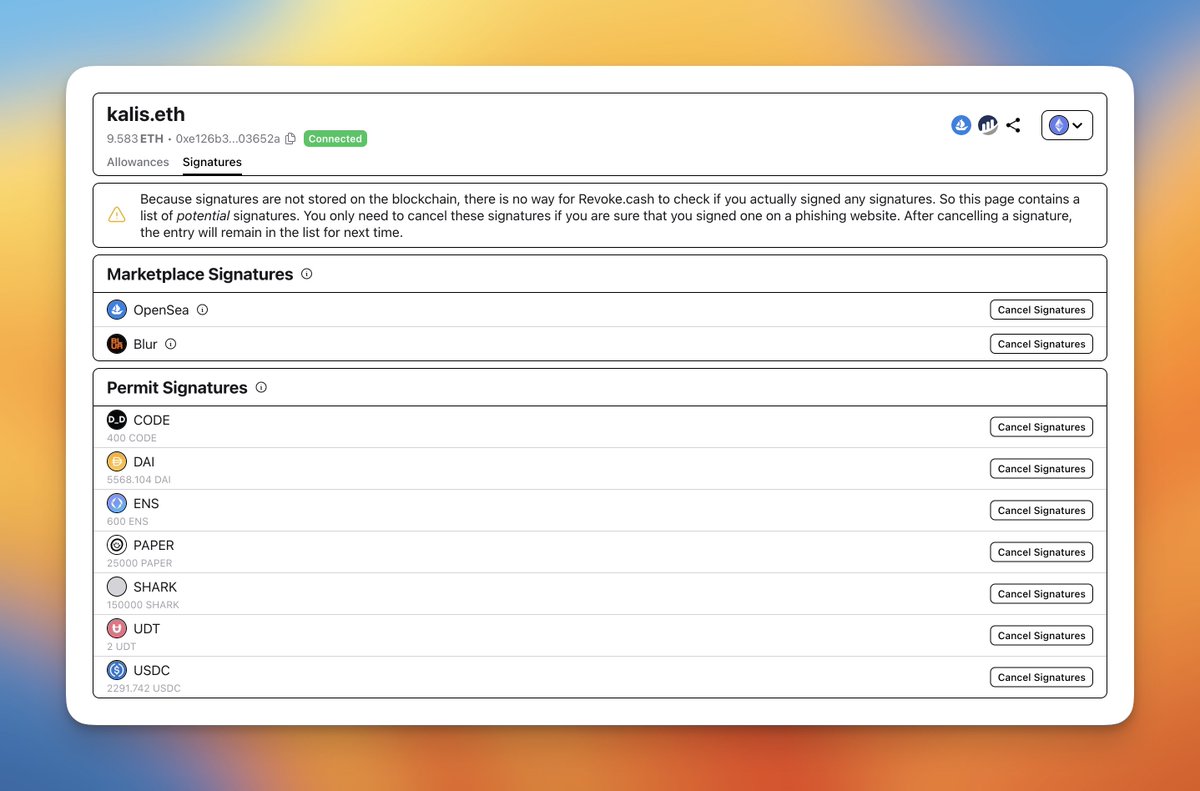This screenshot has width=1200, height=791.
Task: Show info tooltip next to Marketplace Signatures
Action: (x=306, y=274)
